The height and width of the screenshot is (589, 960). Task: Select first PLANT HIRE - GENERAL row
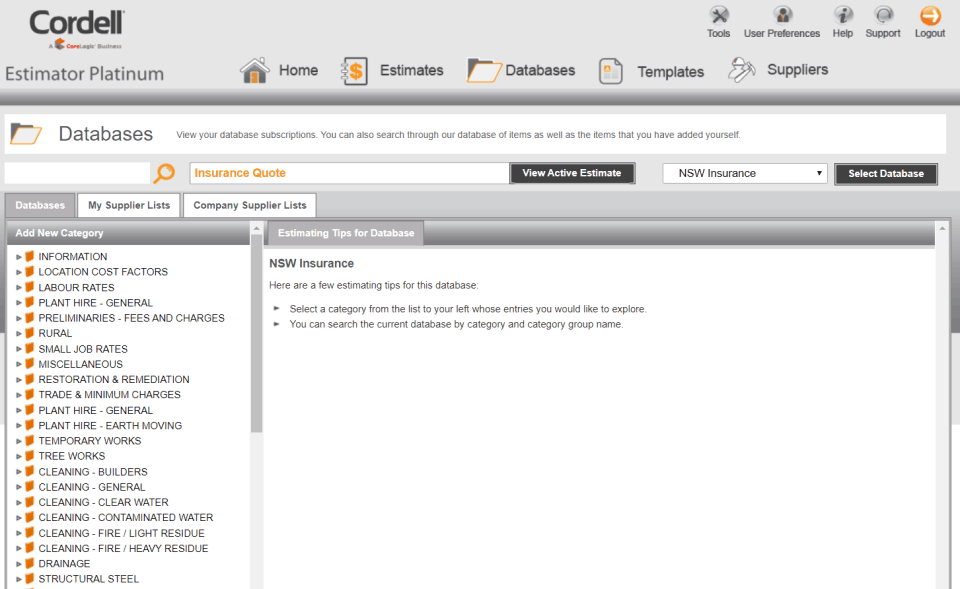coord(96,303)
